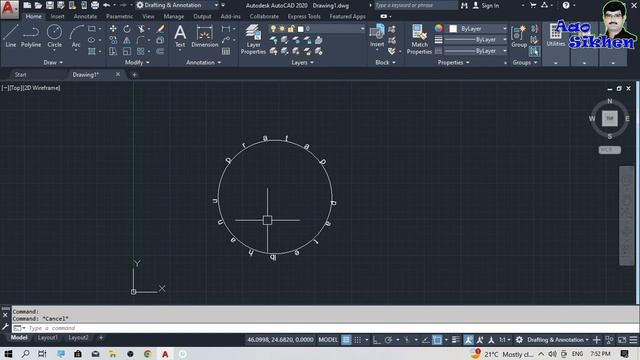Open the Annotate ribbon tab
The image size is (640, 360).
pyautogui.click(x=85, y=16)
